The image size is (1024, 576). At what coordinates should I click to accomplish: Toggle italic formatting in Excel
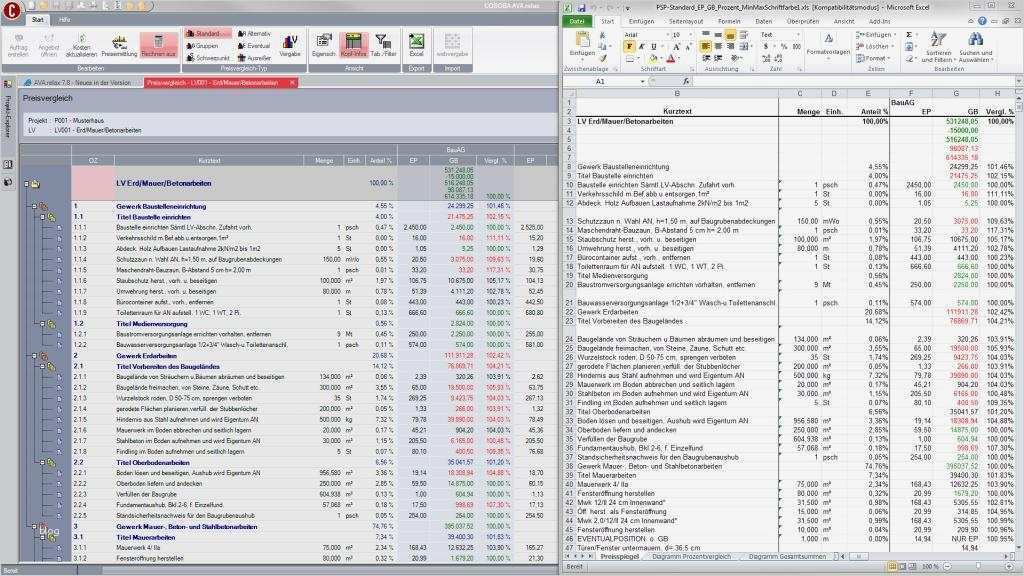pos(642,46)
